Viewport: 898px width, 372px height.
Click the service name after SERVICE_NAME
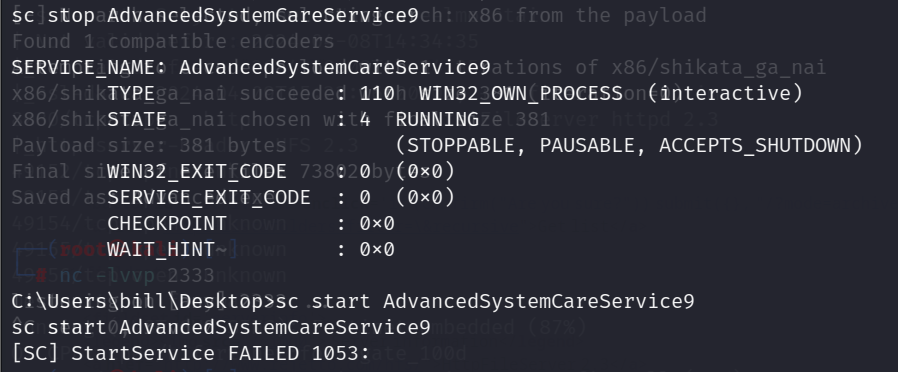pyautogui.click(x=335, y=68)
